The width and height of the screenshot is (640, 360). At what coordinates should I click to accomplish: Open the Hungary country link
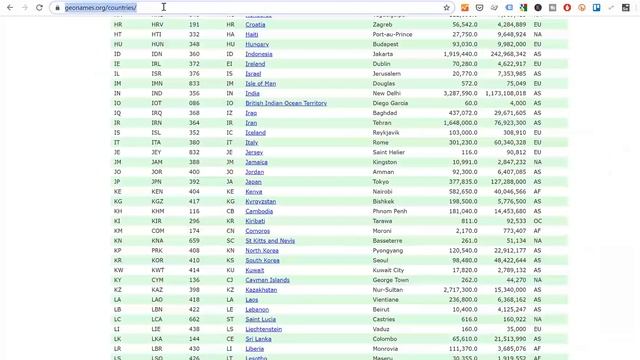tap(257, 44)
